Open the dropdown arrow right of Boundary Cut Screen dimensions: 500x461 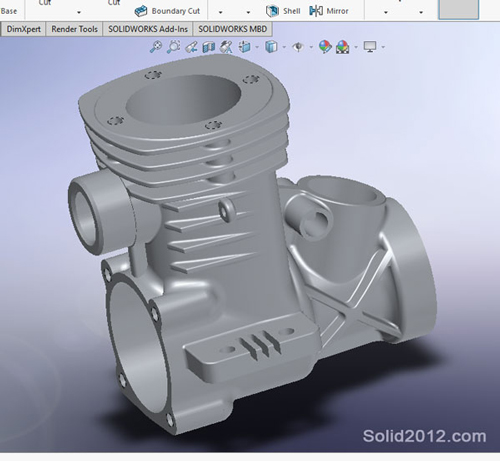220,13
